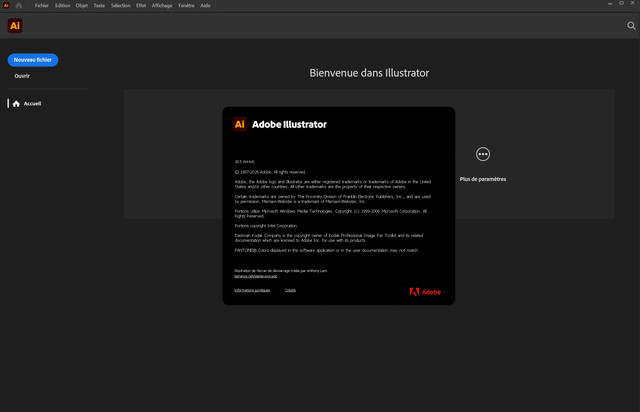This screenshot has height=412, width=640.
Task: Open the Affichage menu
Action: (162, 5)
